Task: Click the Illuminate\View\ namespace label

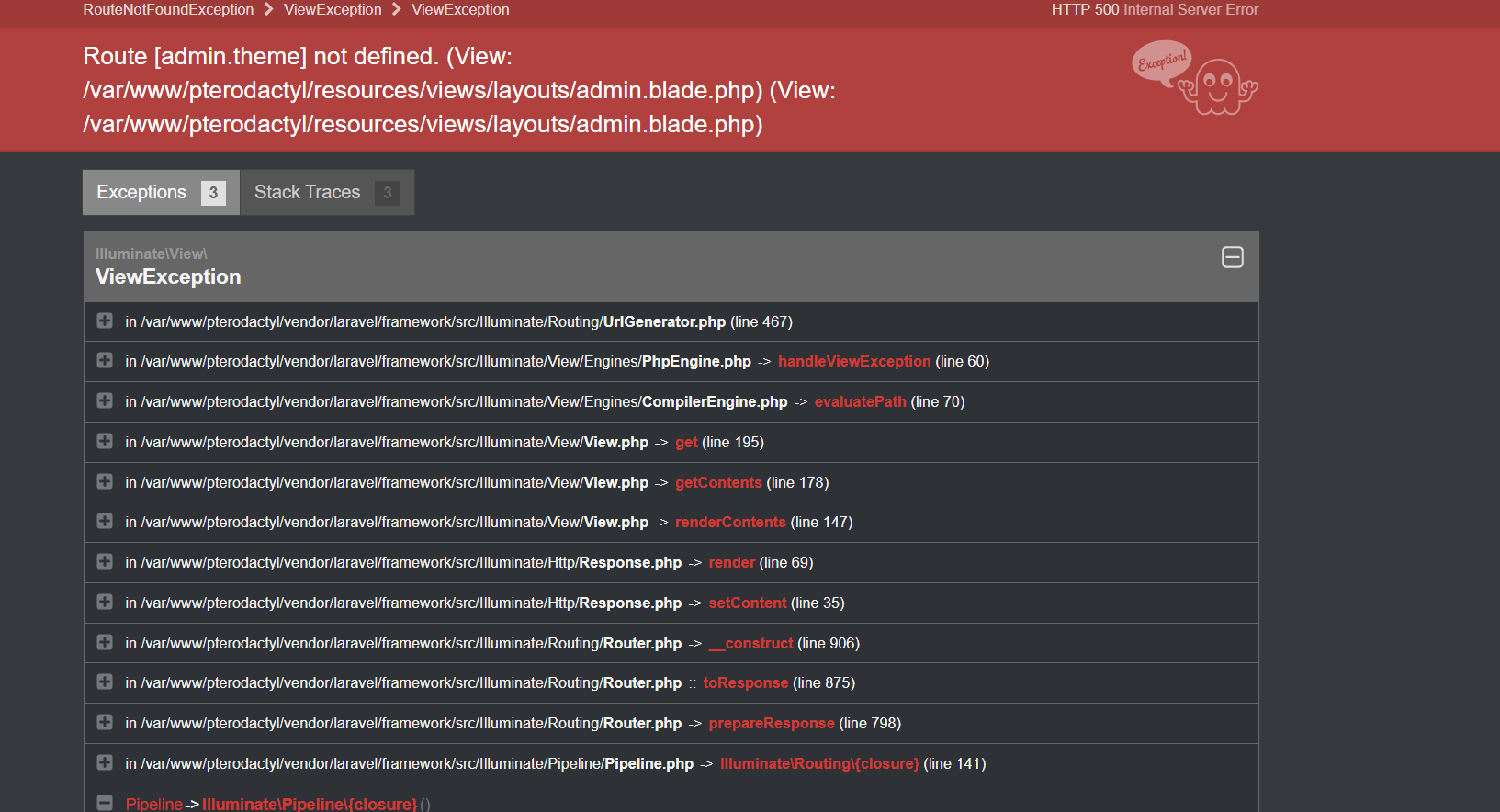Action: [x=152, y=254]
